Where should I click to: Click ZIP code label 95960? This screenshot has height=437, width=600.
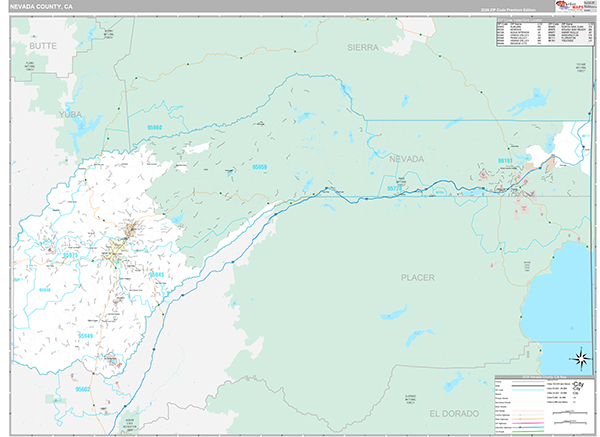pyautogui.click(x=155, y=127)
